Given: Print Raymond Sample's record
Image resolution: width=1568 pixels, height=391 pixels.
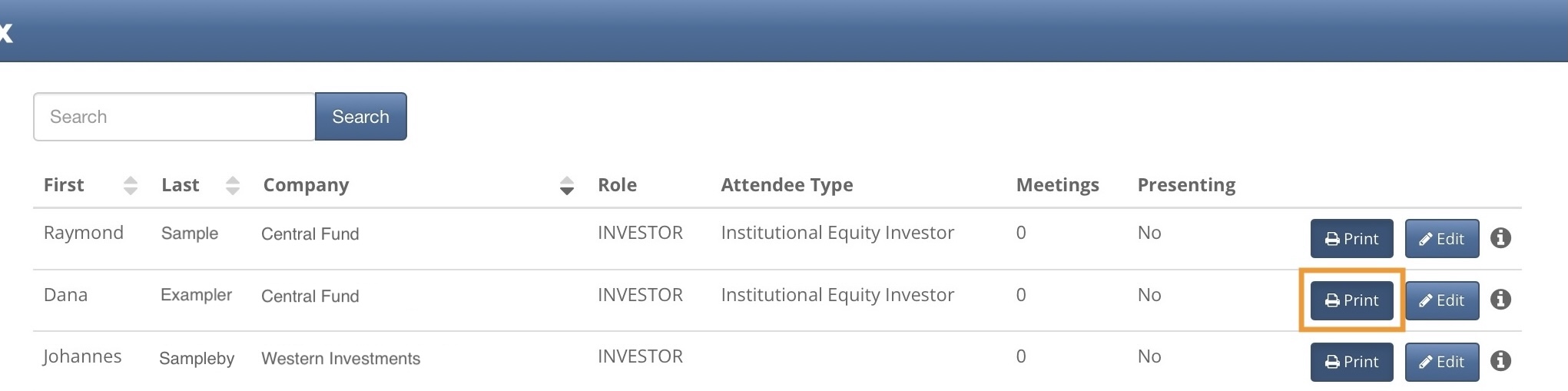Looking at the screenshot, I should click(1351, 239).
